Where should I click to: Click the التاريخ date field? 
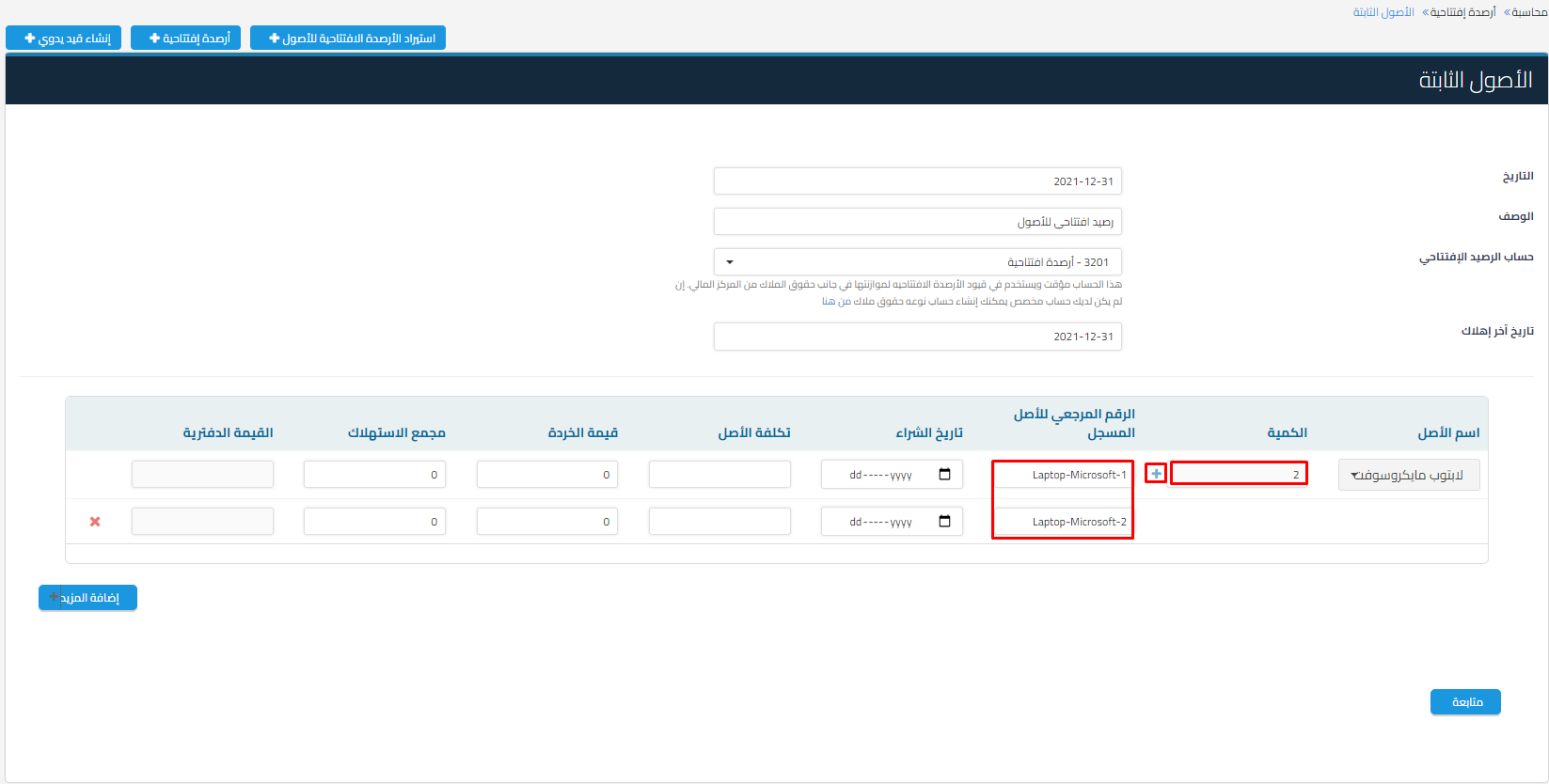[917, 181]
